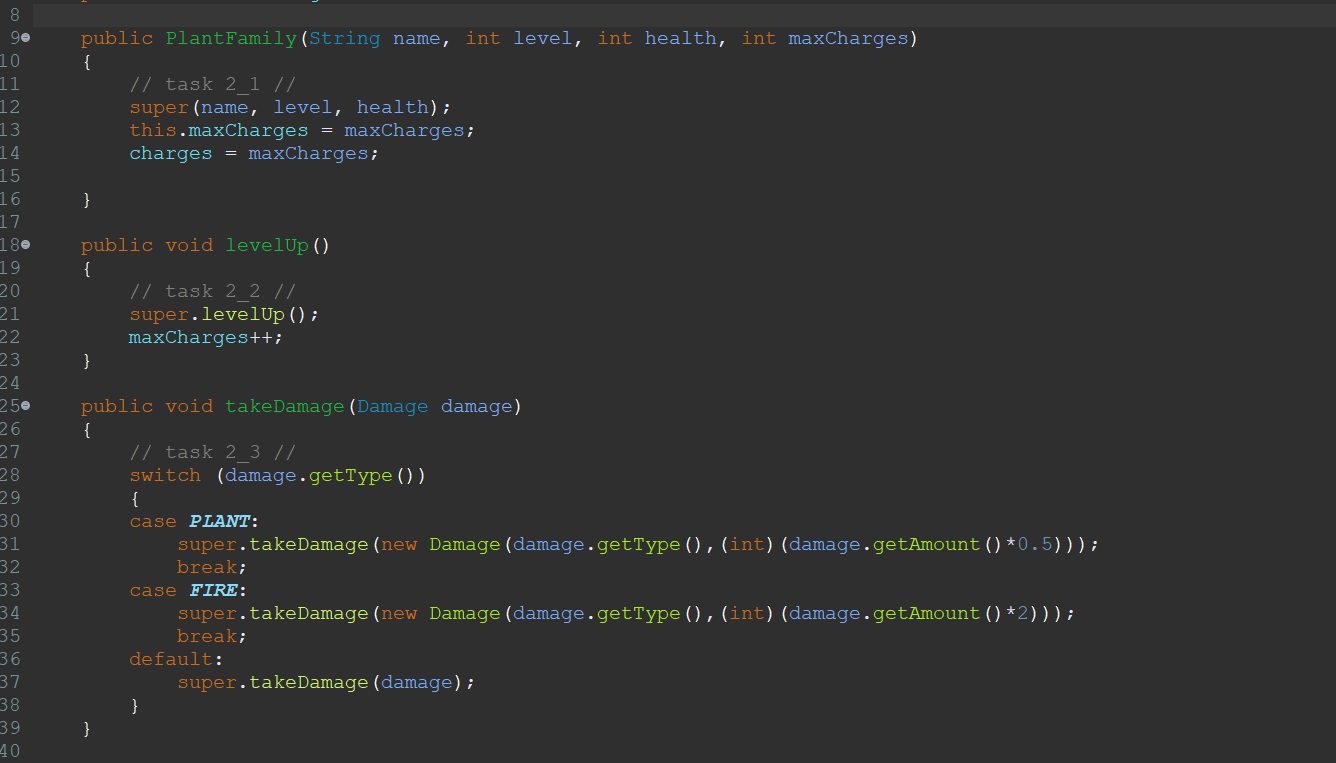Click the 'break' statement under case FIRE
The width and height of the screenshot is (1336, 763).
click(x=212, y=636)
